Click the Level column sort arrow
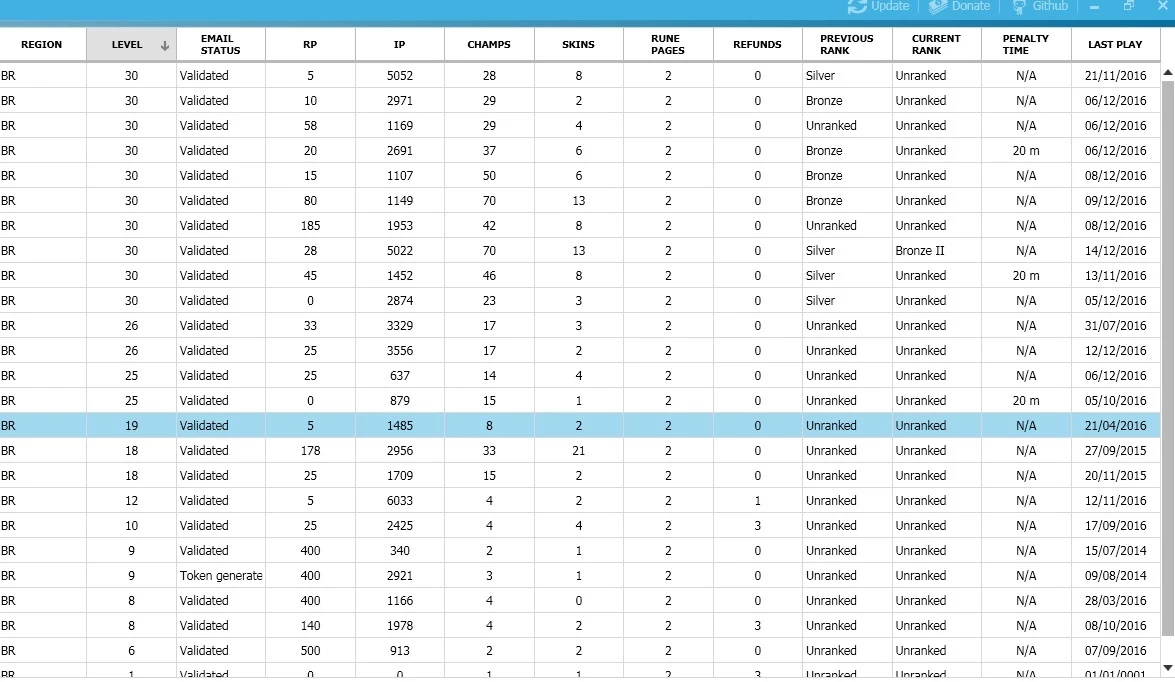 165,45
